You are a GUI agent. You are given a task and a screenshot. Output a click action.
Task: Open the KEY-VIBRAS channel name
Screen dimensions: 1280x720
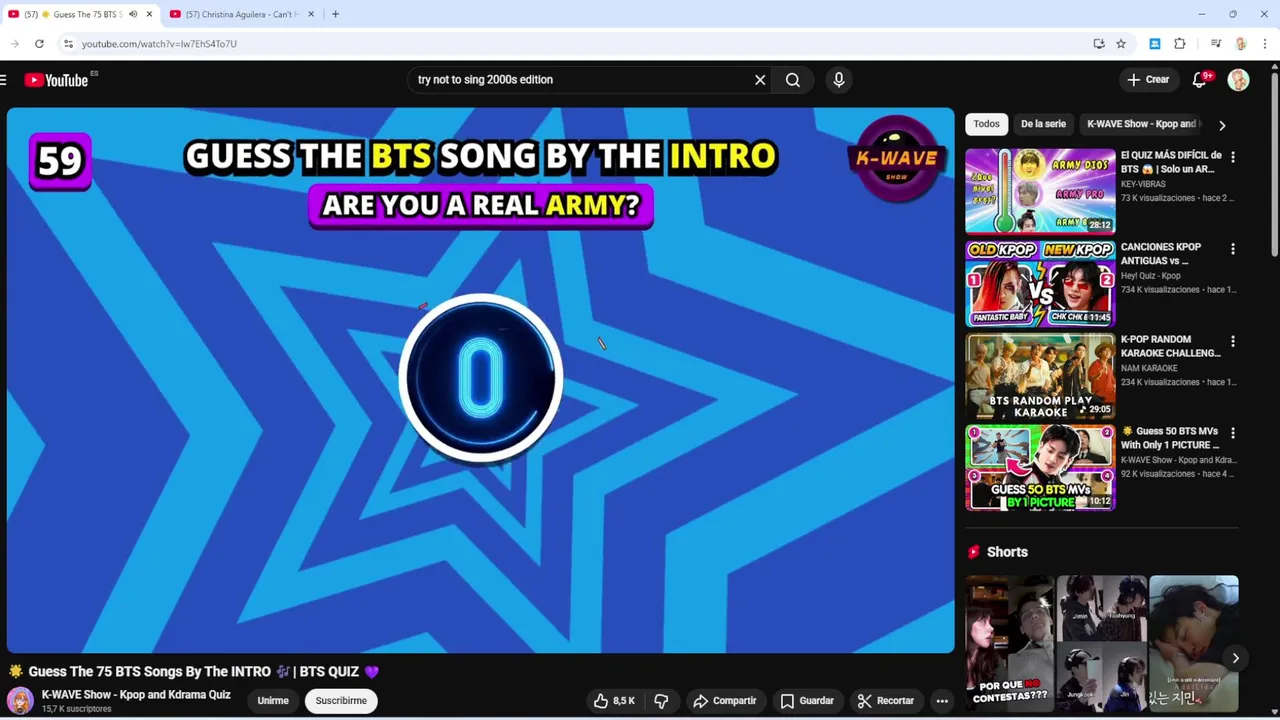point(1143,184)
